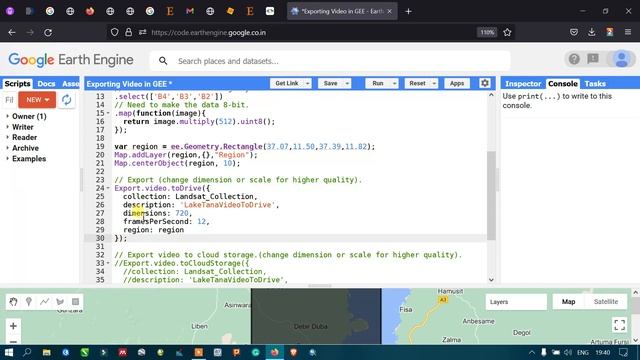Bookmark this page with star

coord(507,32)
